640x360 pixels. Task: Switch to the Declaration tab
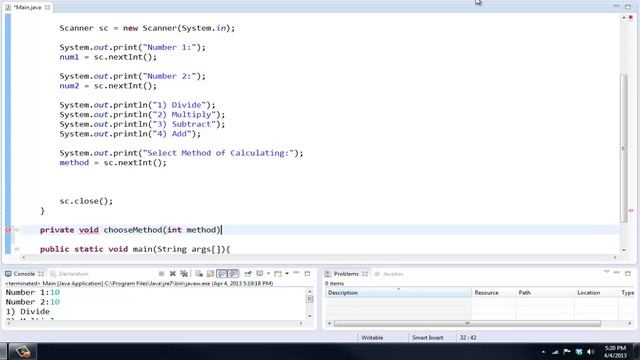[x=69, y=273]
